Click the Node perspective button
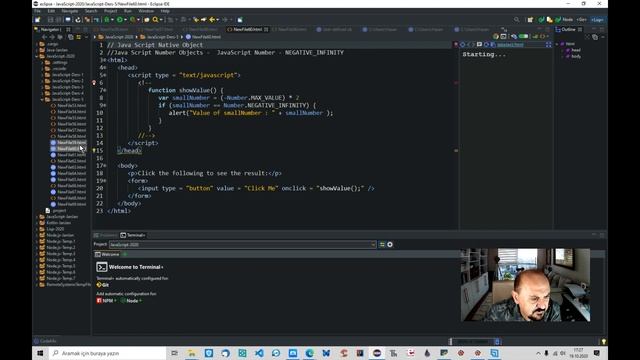This screenshot has width=640, height=360. pos(564,20)
